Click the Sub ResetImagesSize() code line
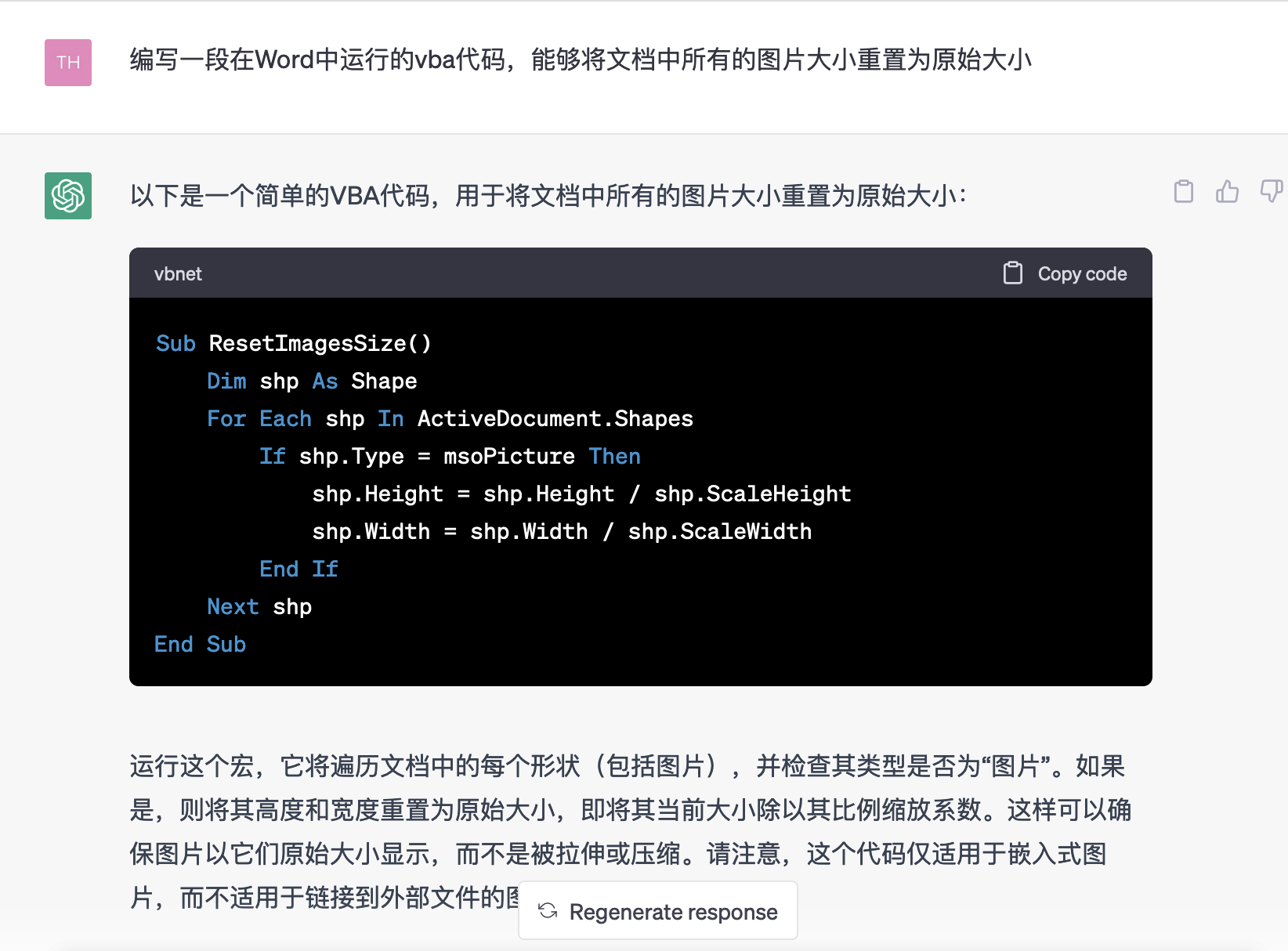Image resolution: width=1288 pixels, height=951 pixels. coord(294,344)
